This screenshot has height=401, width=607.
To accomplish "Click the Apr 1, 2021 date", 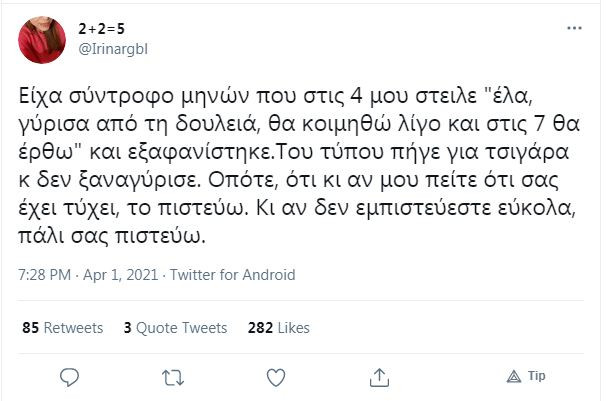I will pyautogui.click(x=120, y=275).
